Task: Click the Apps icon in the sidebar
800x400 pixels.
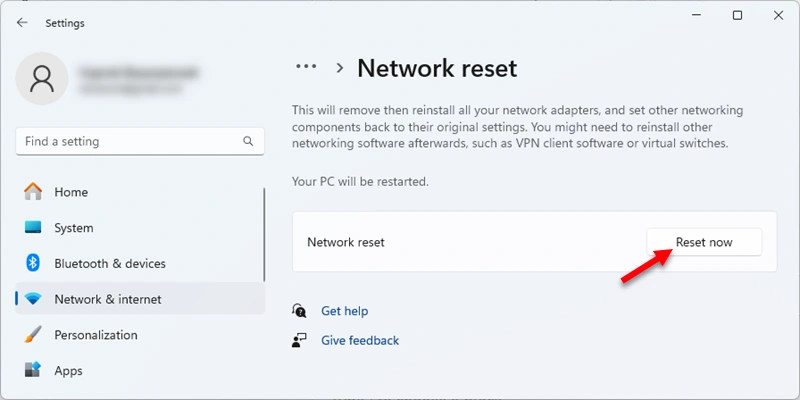Action: (33, 371)
